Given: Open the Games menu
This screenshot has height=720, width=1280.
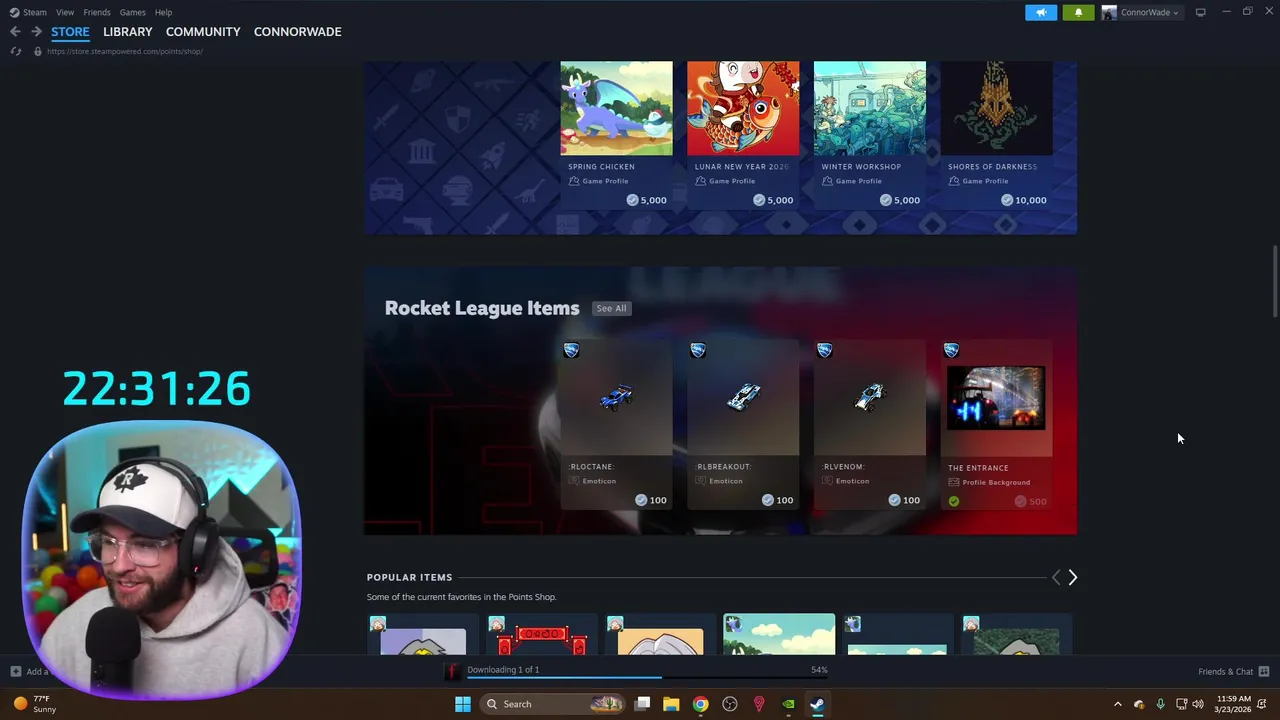Looking at the screenshot, I should [x=133, y=12].
